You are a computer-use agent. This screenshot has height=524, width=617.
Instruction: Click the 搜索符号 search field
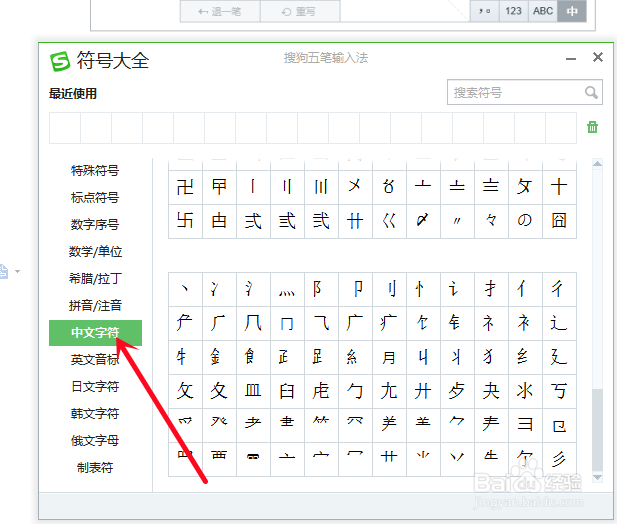coord(525,92)
